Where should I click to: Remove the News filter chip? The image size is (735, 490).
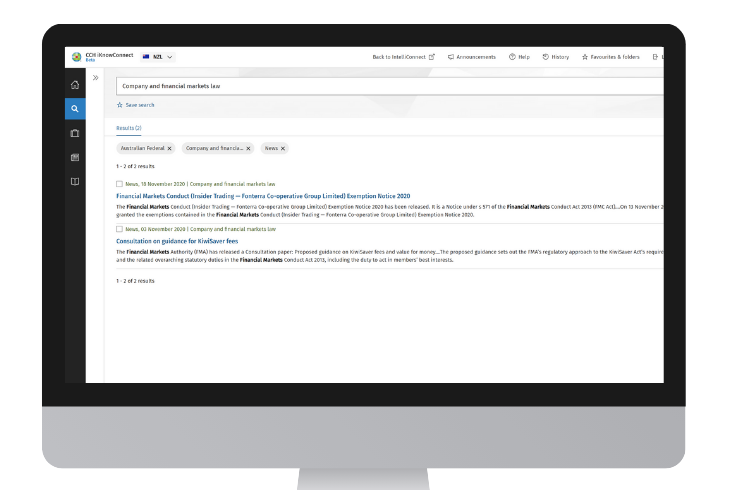[283, 148]
